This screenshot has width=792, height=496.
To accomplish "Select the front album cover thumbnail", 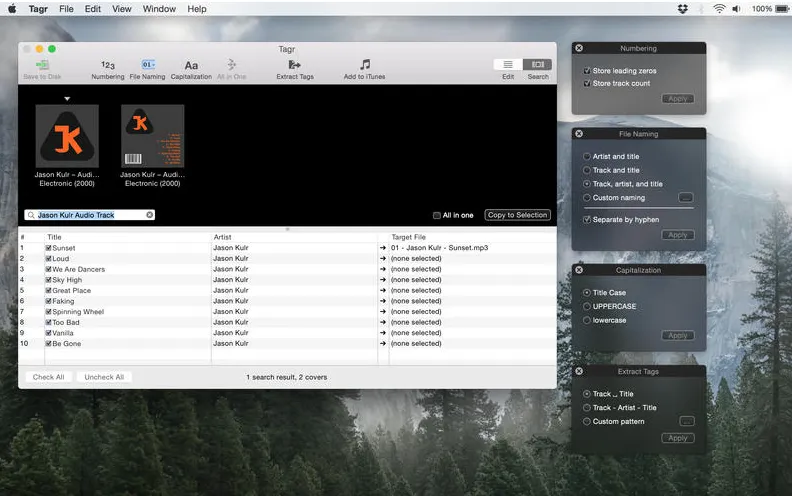I will [x=67, y=136].
